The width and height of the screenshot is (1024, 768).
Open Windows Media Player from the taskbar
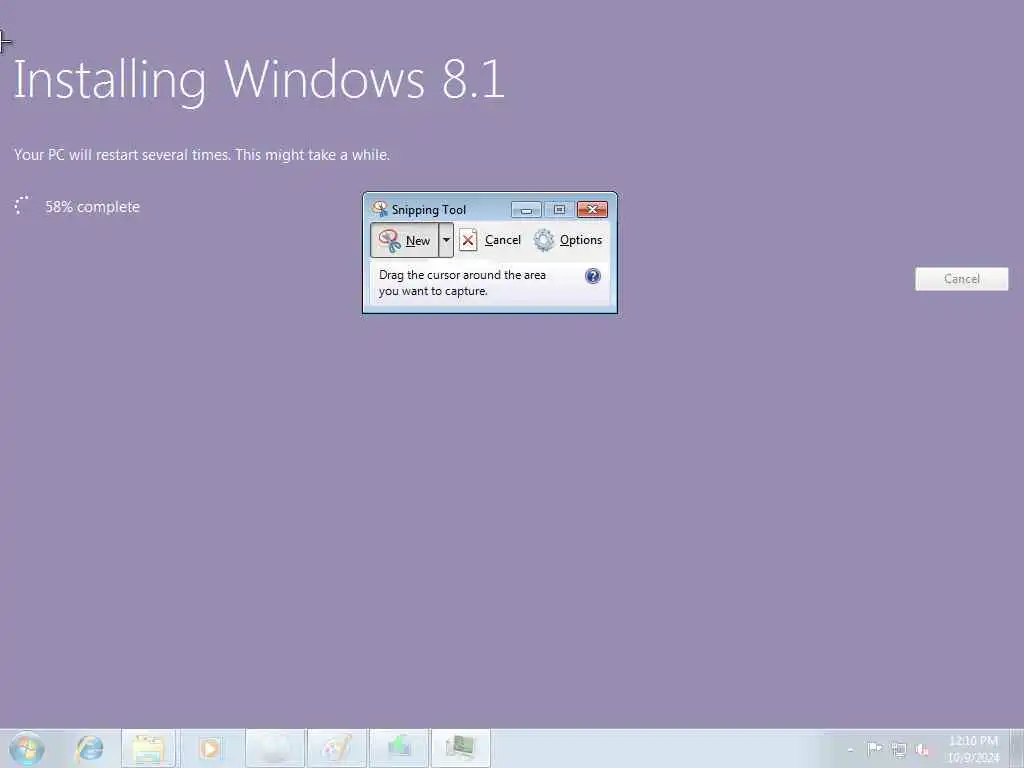(x=210, y=748)
